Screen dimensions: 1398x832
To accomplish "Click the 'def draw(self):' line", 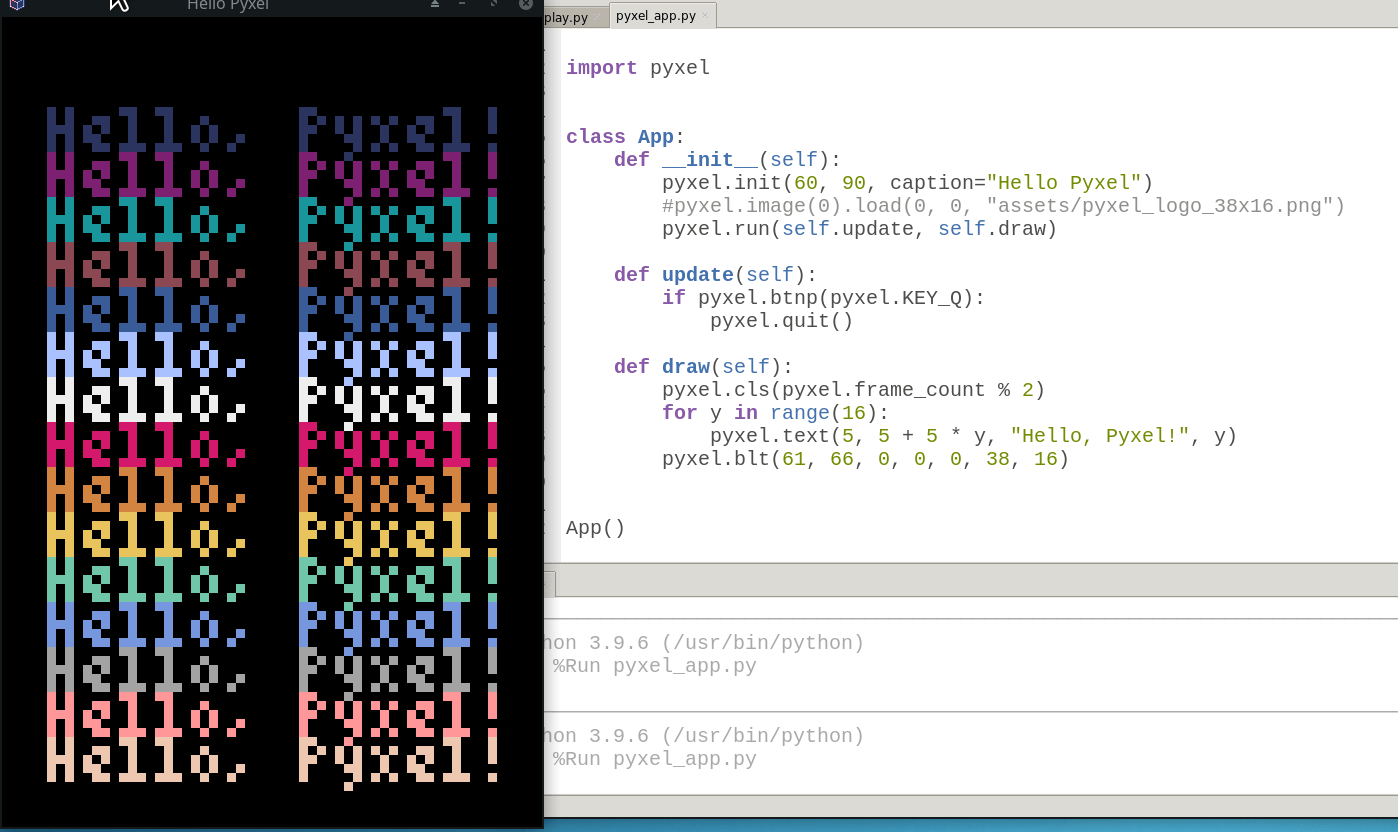I will point(704,367).
